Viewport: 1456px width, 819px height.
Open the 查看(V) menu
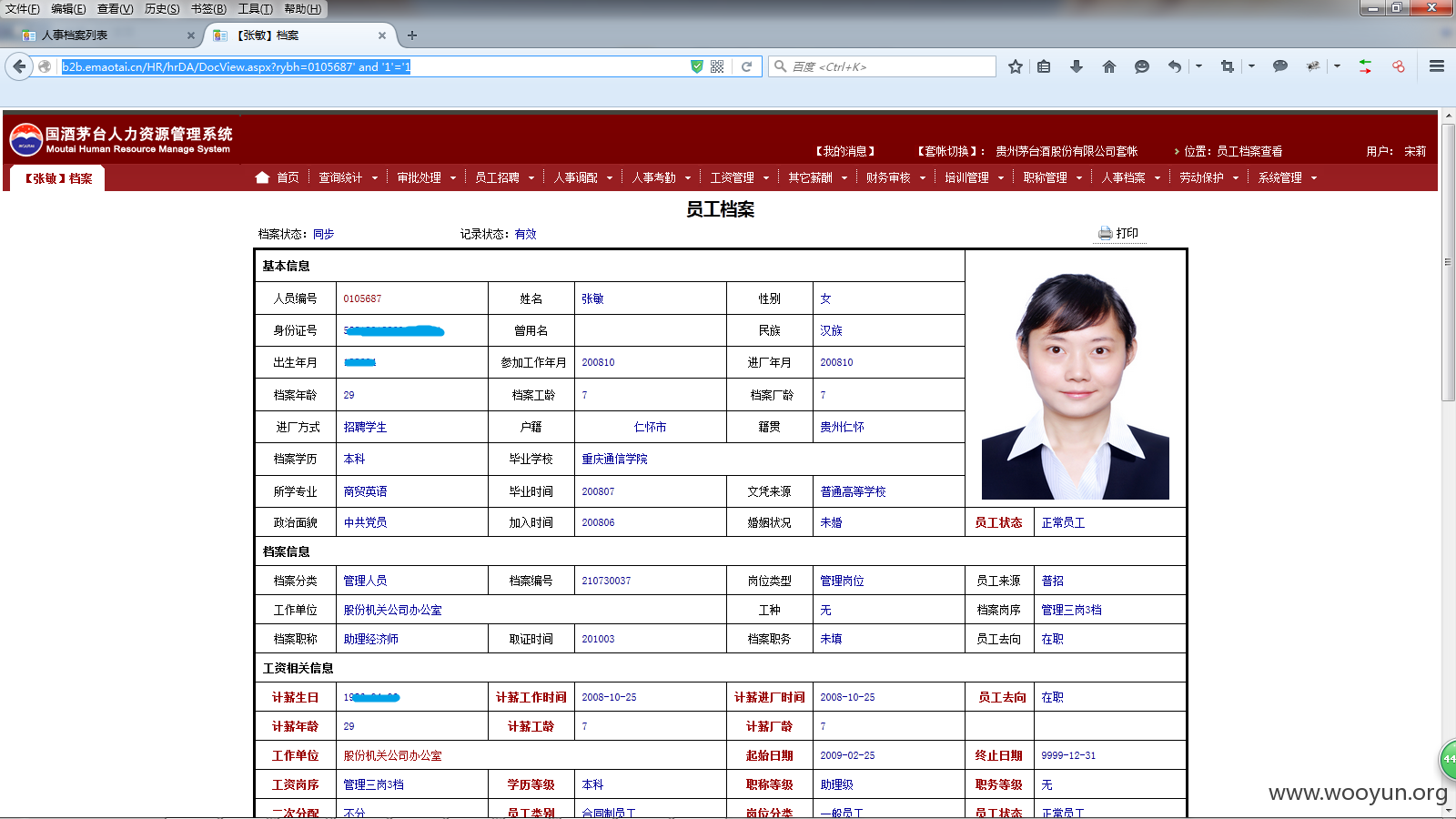point(116,9)
